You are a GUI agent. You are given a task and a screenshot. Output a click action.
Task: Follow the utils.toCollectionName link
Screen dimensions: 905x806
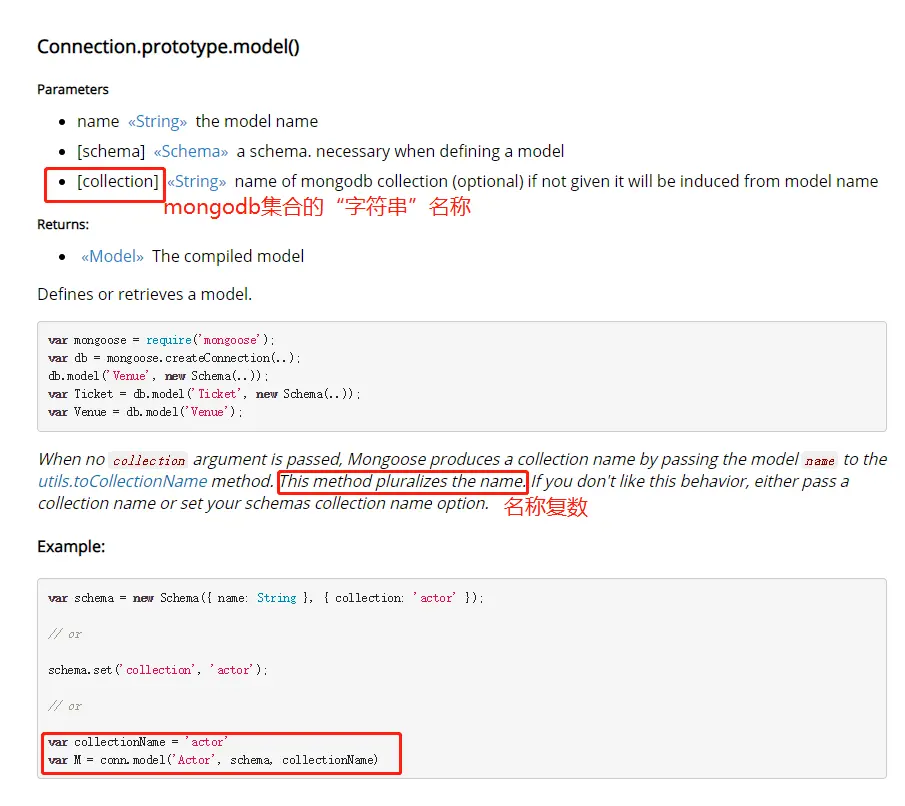click(122, 481)
